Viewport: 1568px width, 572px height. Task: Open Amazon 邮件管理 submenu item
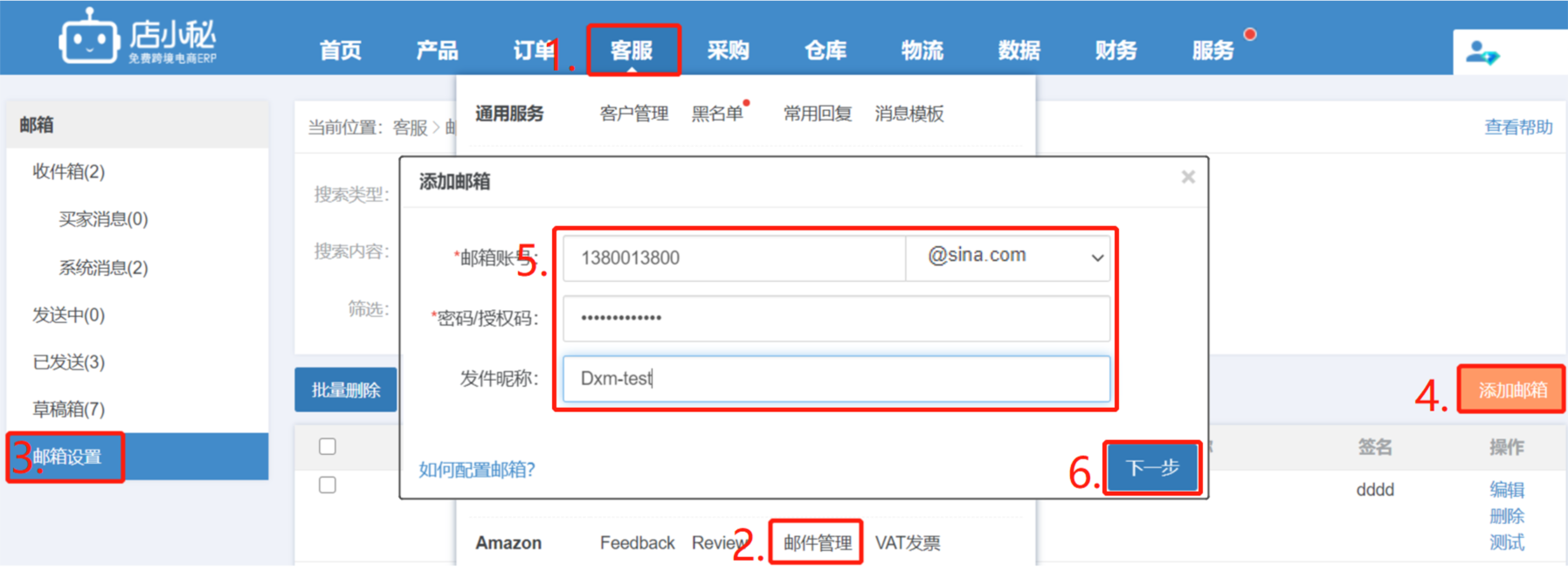tap(817, 543)
